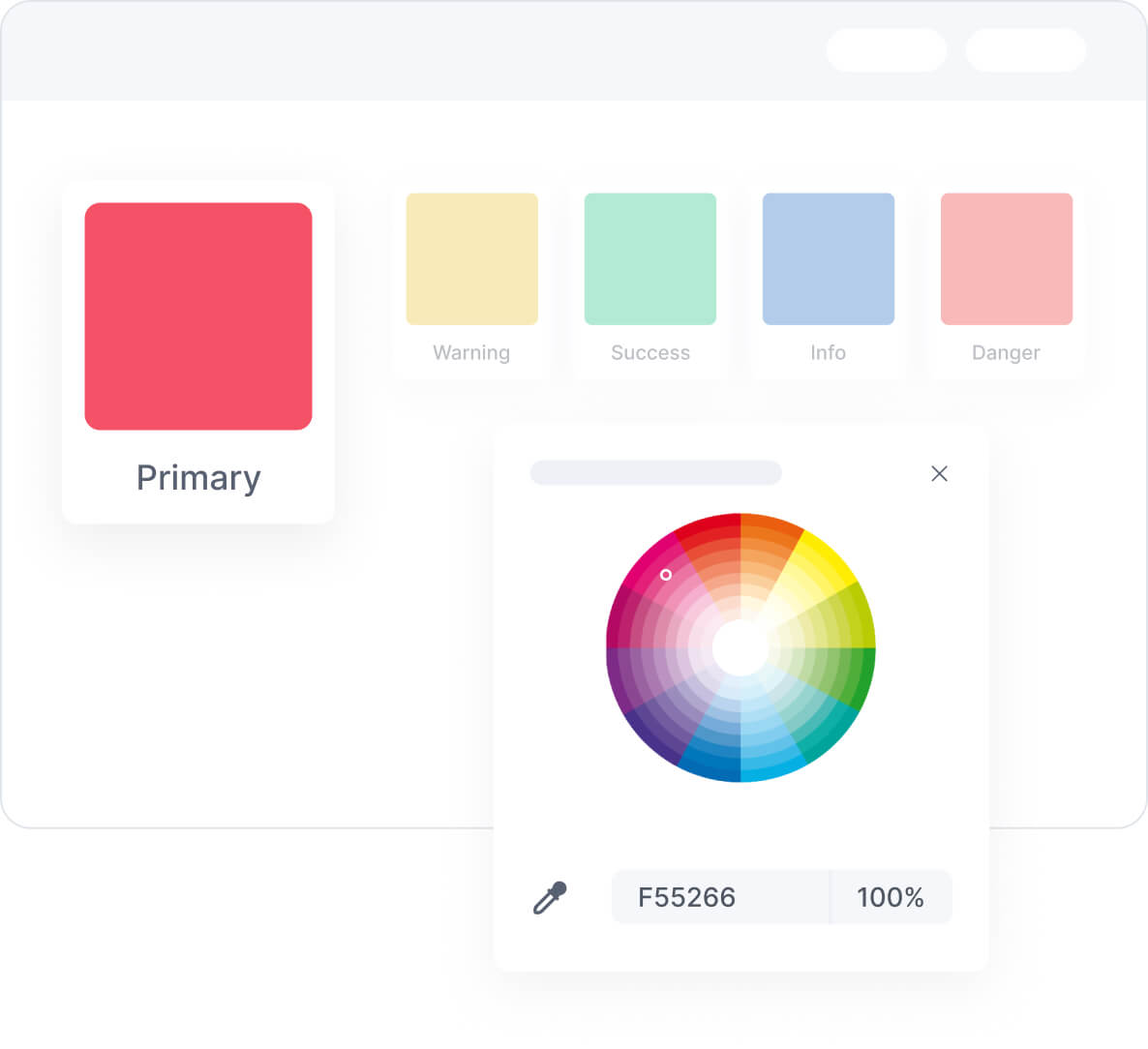Screen dimensions: 1148x1049
Task: Select the Success green swatch
Action: [649, 258]
